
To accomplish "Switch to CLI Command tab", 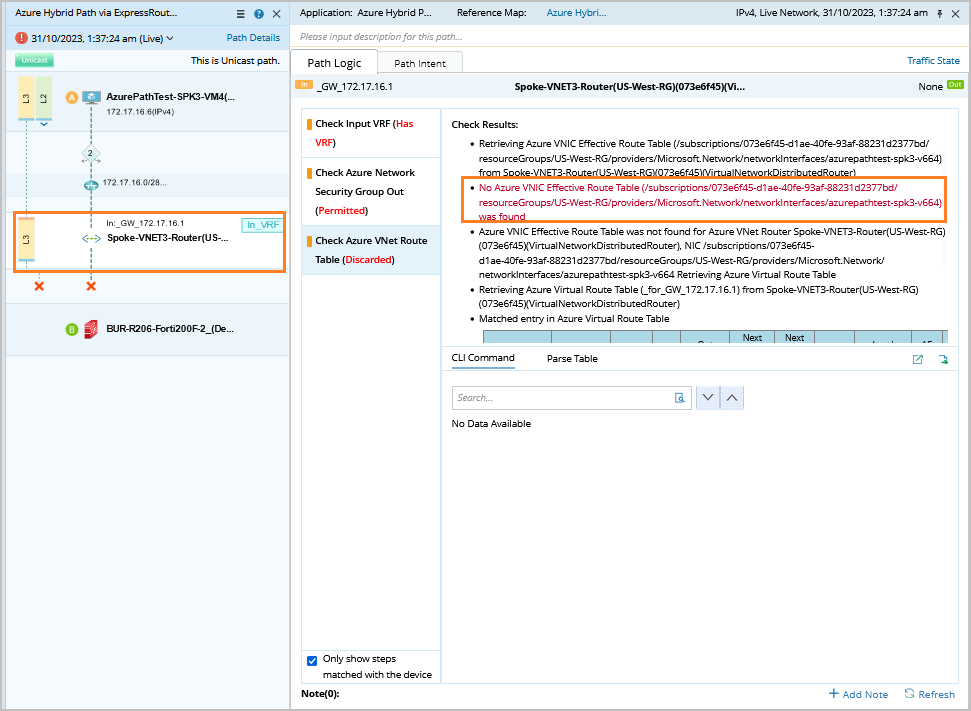I will [483, 358].
